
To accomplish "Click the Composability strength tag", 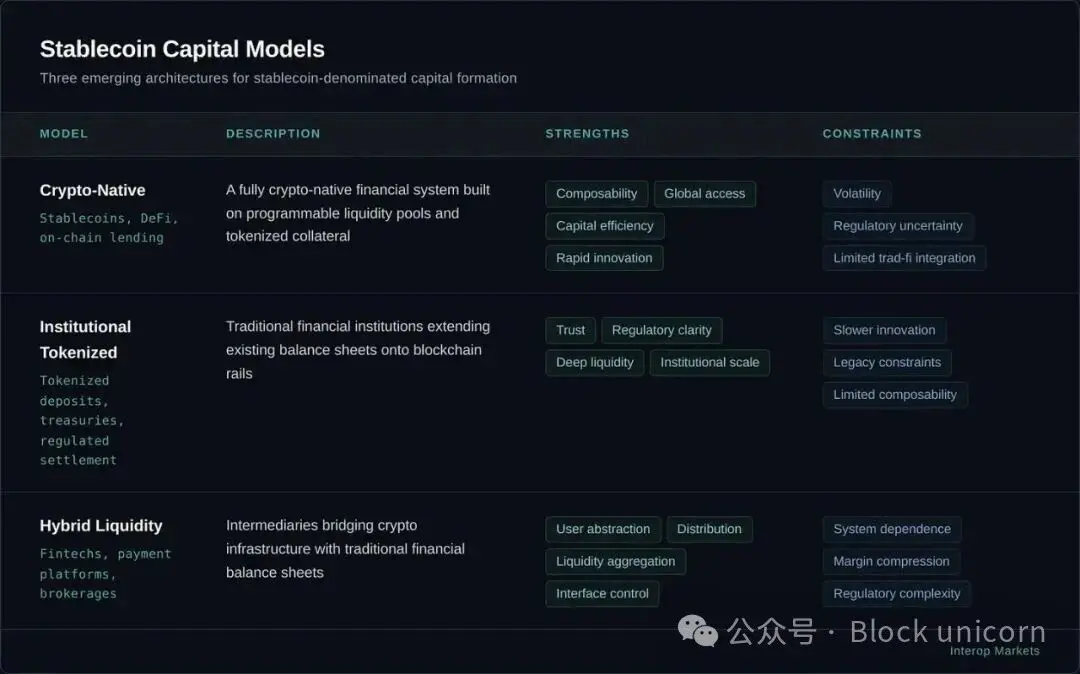I will (596, 194).
